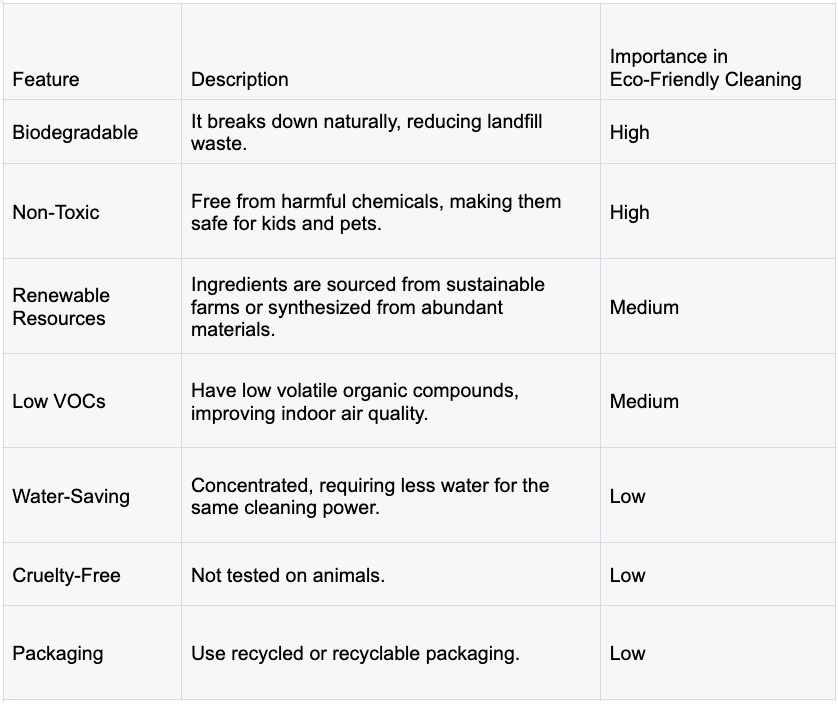The height and width of the screenshot is (706, 838).
Task: Click the Cruelty-Free cell
Action: 92,575
